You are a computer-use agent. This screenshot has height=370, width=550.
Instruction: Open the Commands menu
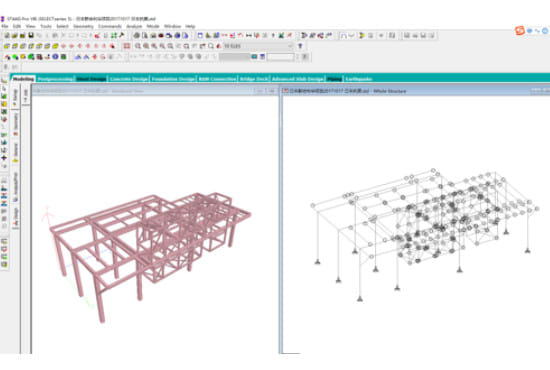[109, 26]
